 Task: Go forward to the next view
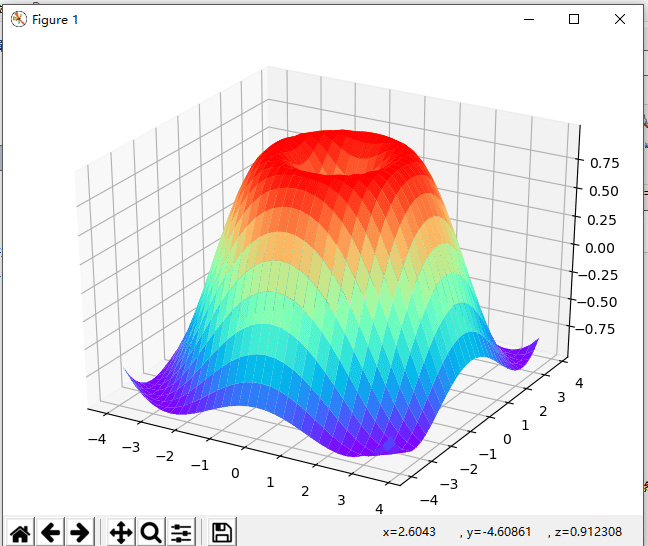[x=79, y=532]
